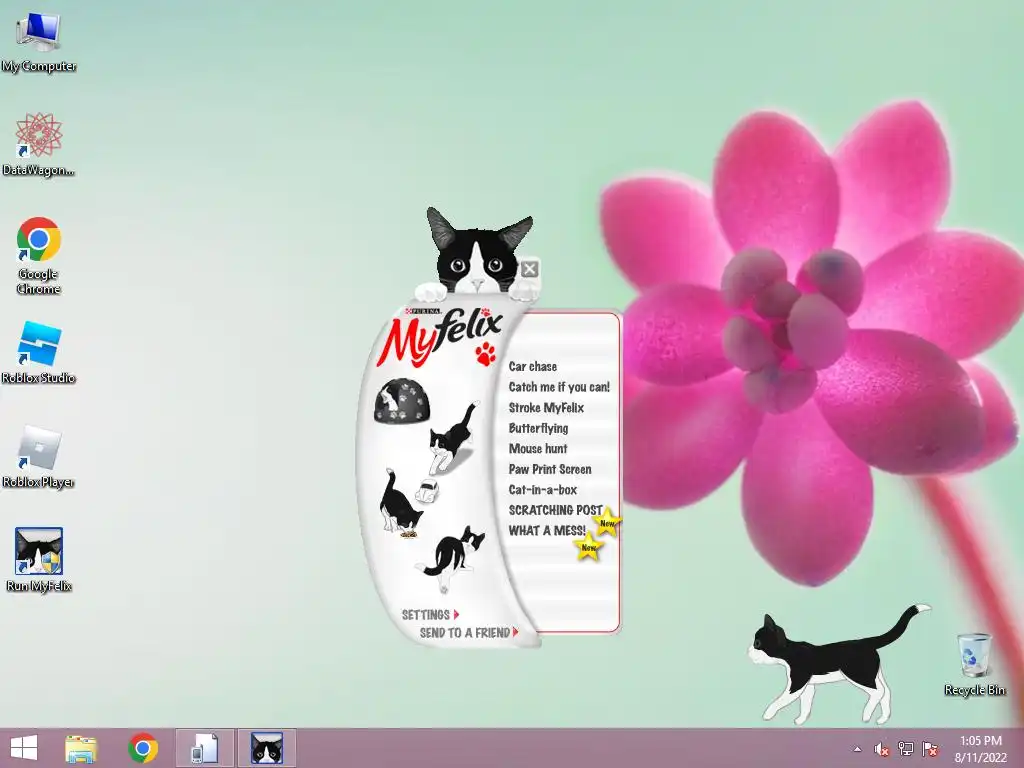The width and height of the screenshot is (1024, 768).
Task: Select the Roblox Studio desktop icon
Action: pyautogui.click(x=39, y=353)
